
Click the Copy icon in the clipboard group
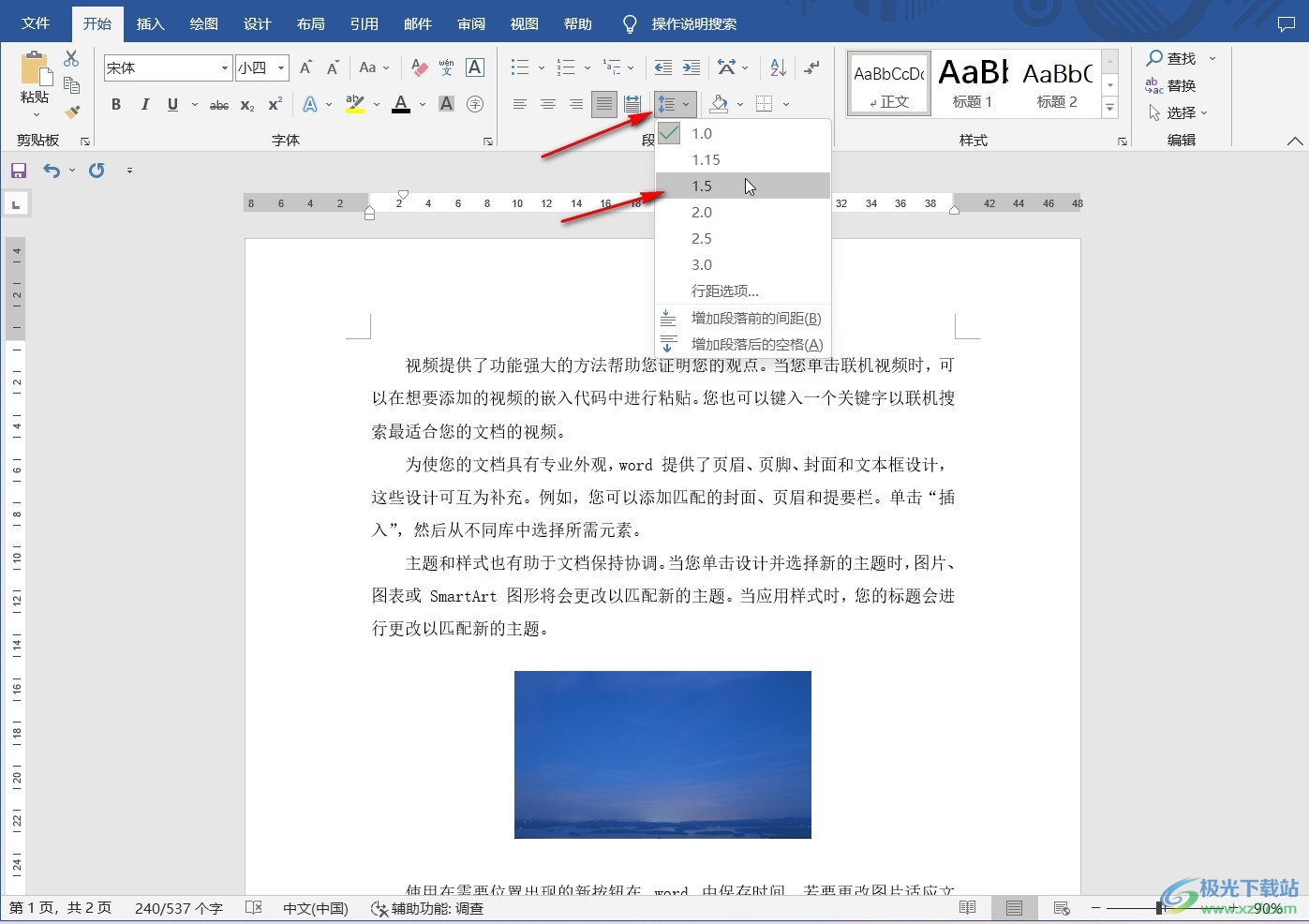pyautogui.click(x=71, y=85)
